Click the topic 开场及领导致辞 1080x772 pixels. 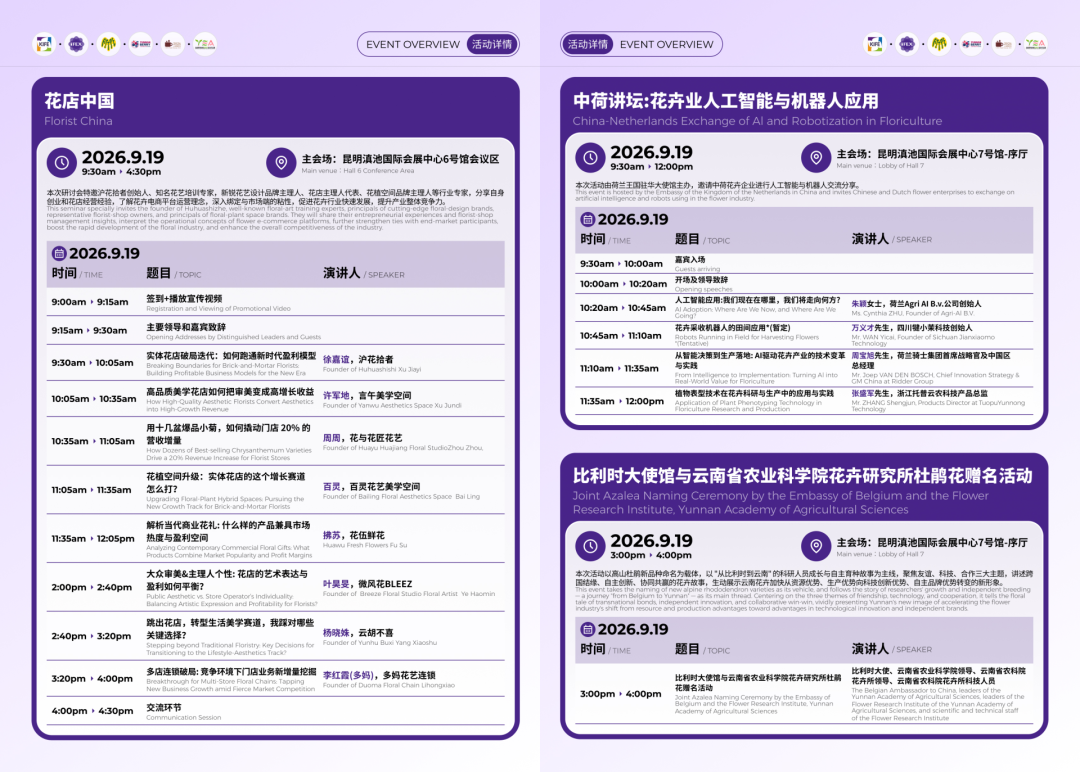click(x=701, y=280)
